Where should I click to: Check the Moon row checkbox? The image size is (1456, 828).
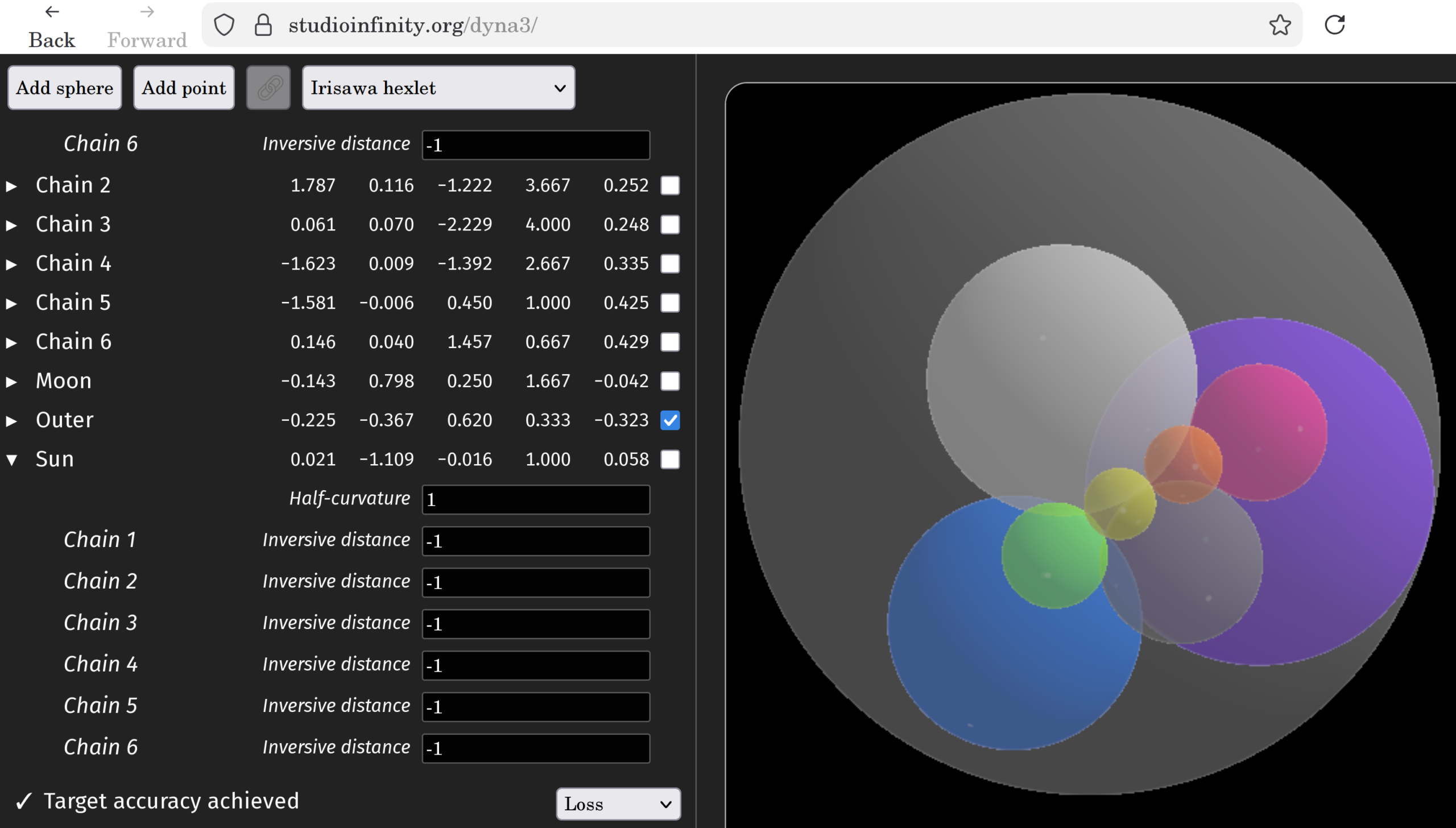point(670,381)
